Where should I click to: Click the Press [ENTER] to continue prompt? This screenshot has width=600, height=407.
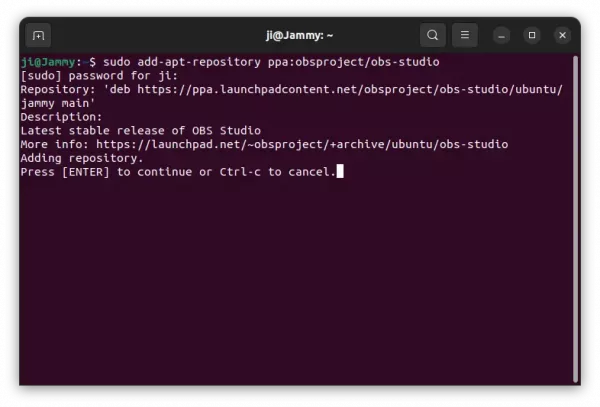click(x=177, y=172)
